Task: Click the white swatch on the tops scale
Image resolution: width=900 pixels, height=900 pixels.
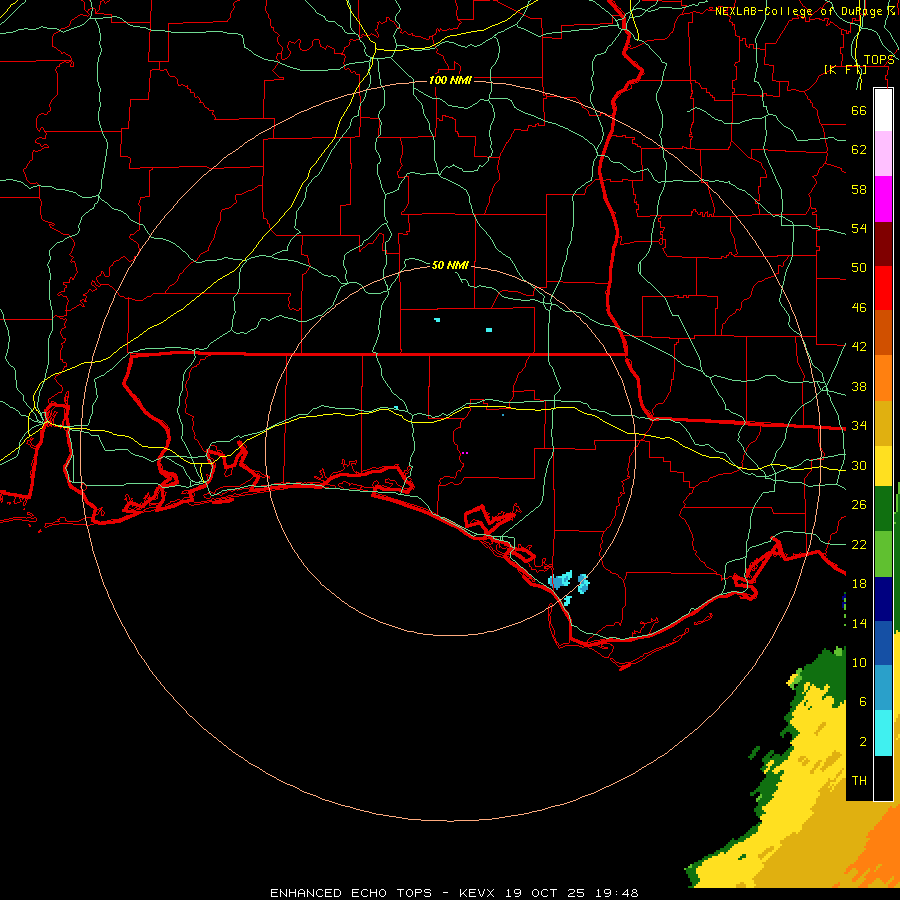Action: (883, 110)
